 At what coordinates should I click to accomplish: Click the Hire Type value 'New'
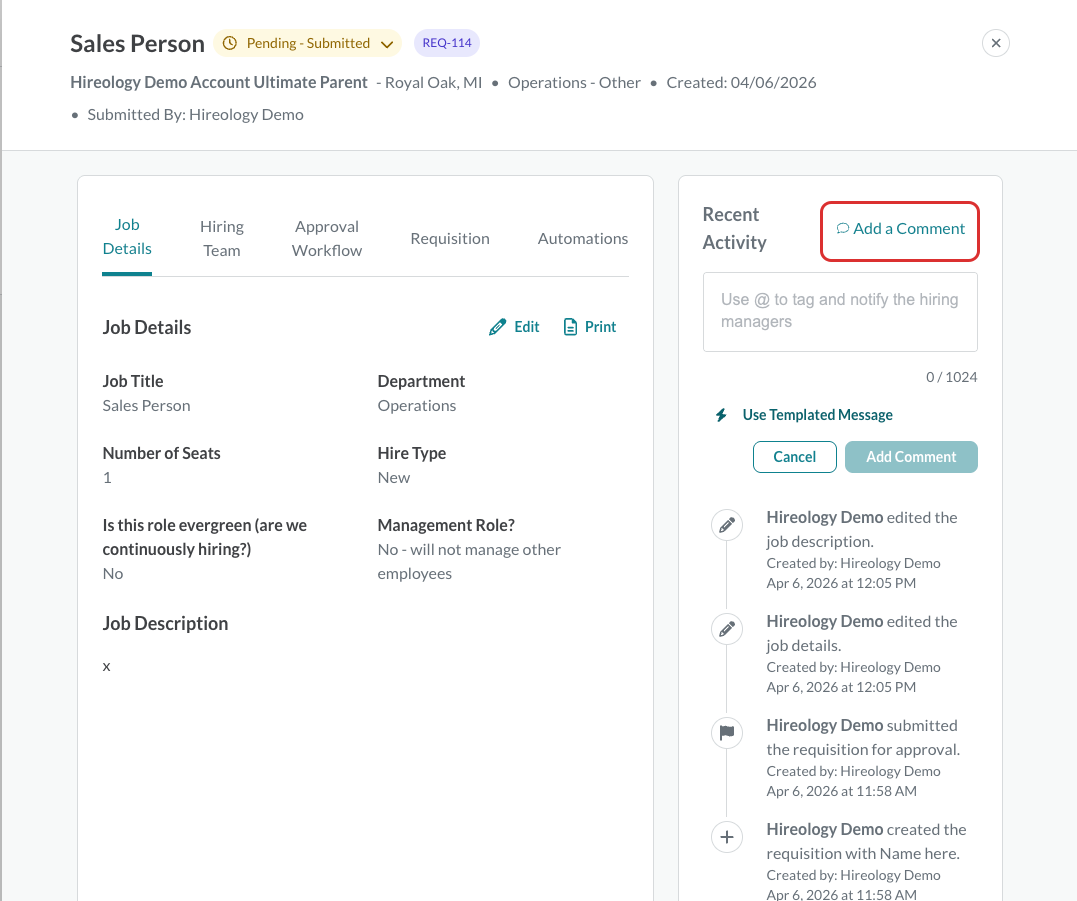(394, 478)
